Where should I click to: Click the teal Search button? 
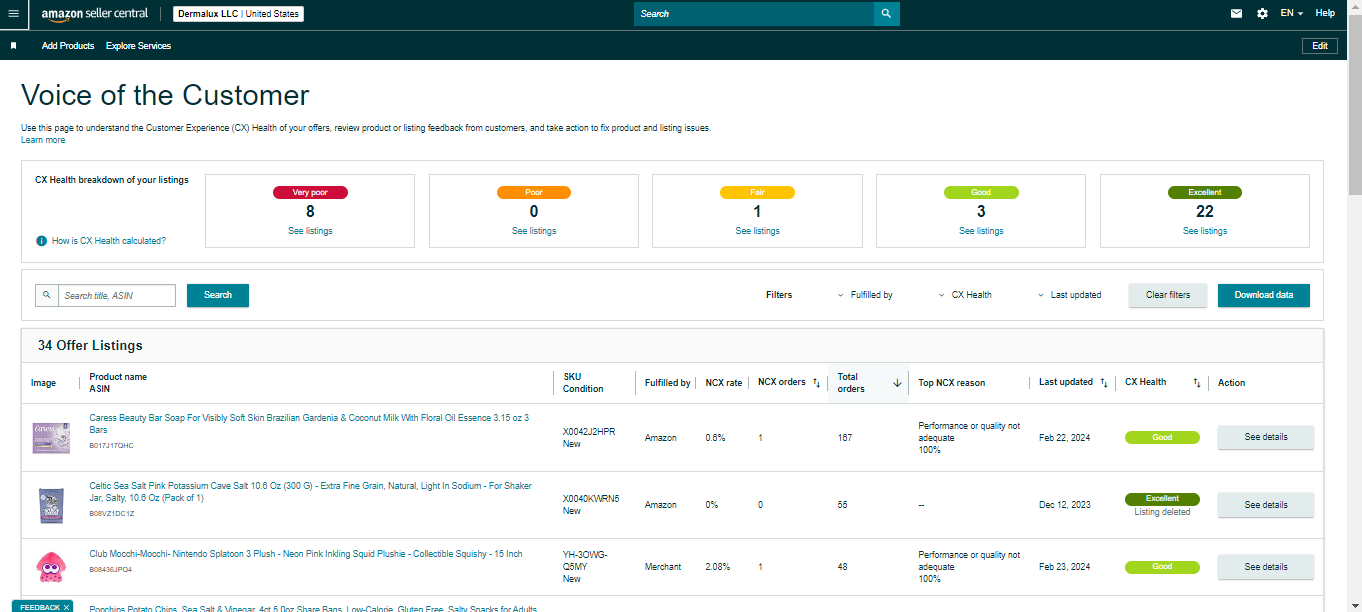pyautogui.click(x=218, y=295)
